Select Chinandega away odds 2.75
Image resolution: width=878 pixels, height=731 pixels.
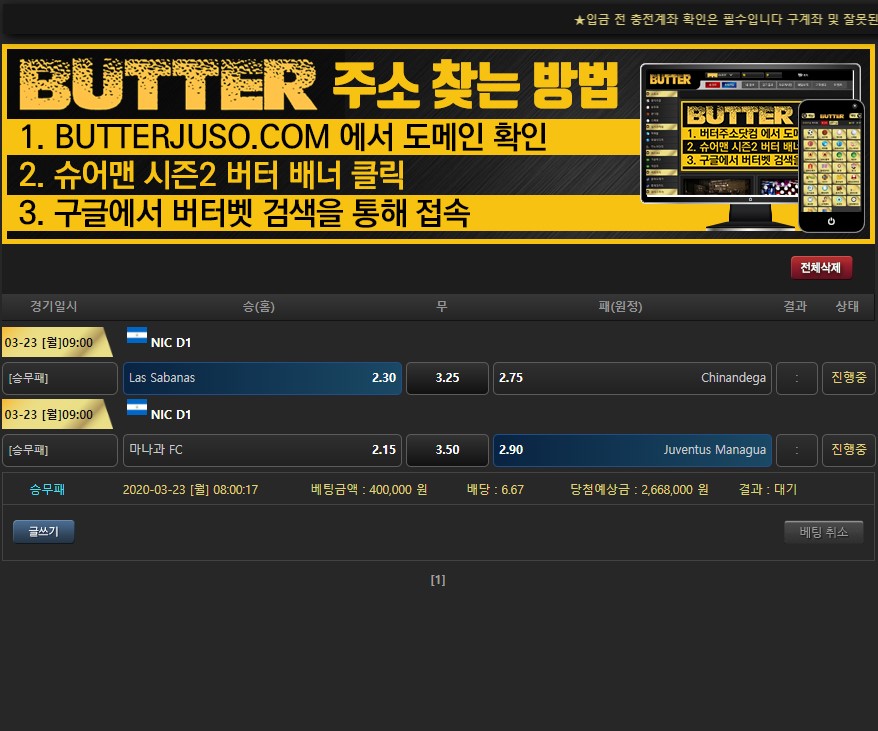632,378
